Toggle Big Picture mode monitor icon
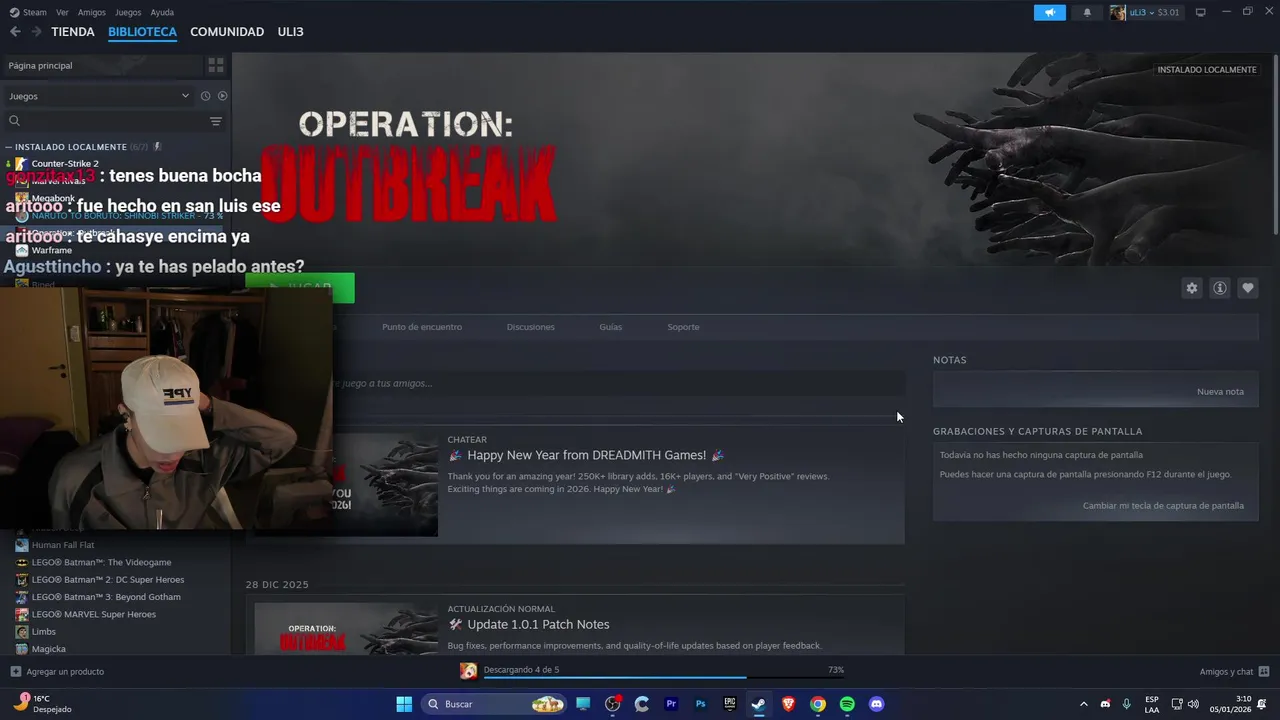The image size is (1280, 720). click(x=1201, y=12)
